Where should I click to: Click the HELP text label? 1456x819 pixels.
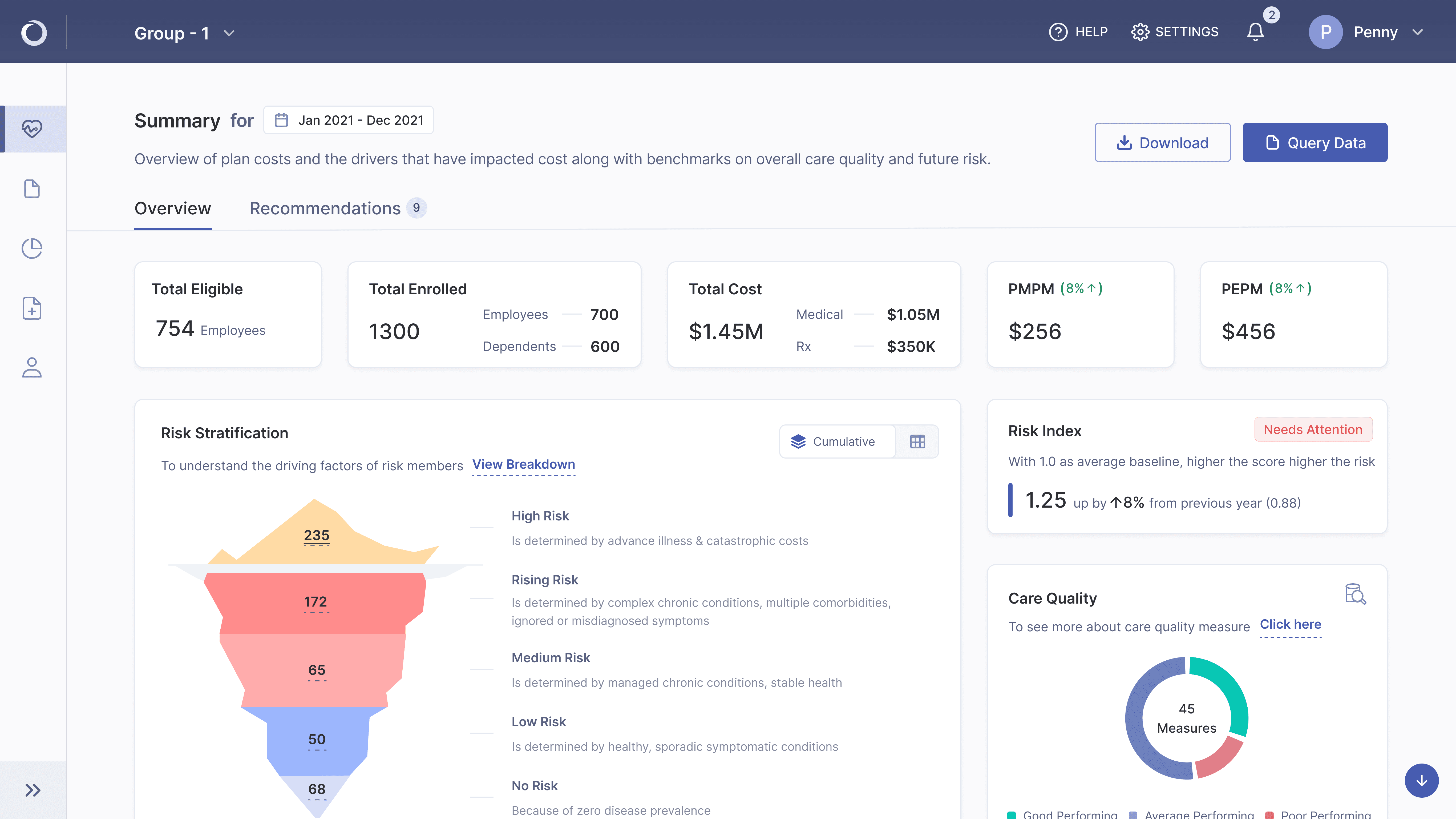click(x=1091, y=32)
